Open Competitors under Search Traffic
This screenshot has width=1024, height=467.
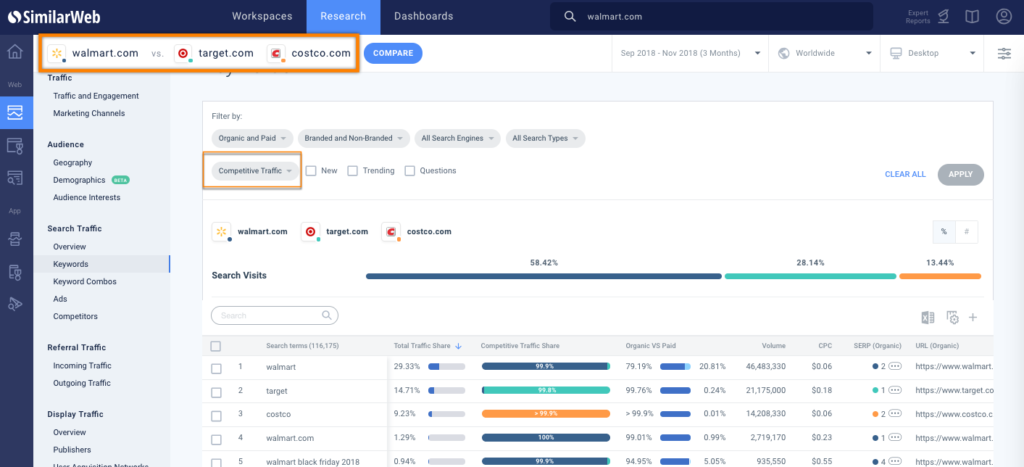tap(75, 316)
